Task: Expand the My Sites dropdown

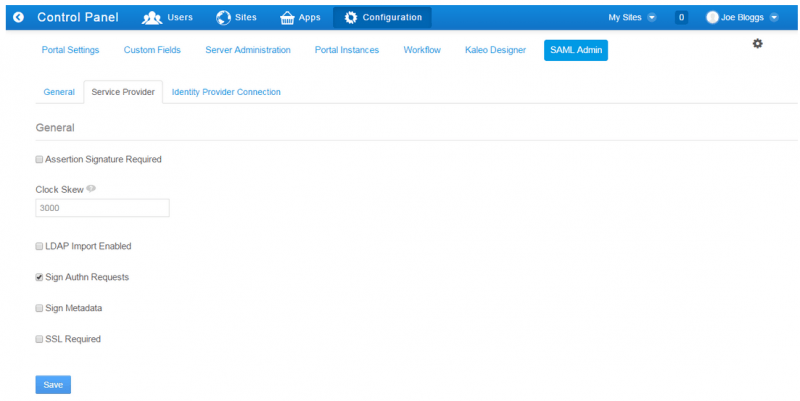Action: [x=632, y=17]
